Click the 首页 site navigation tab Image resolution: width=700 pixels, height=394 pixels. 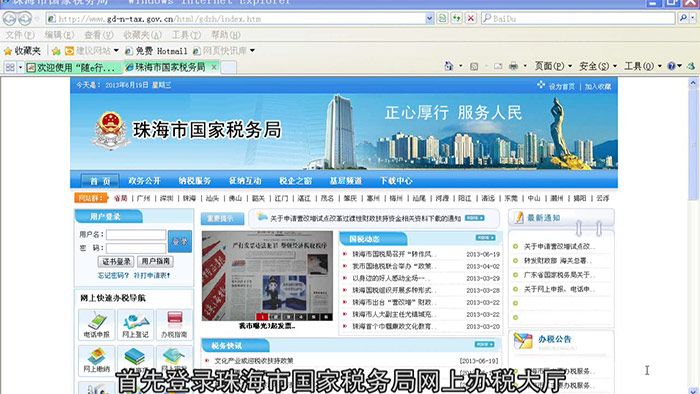coord(100,181)
